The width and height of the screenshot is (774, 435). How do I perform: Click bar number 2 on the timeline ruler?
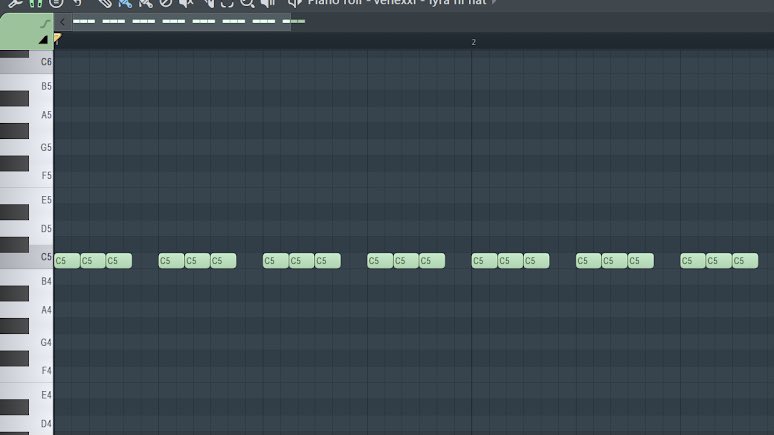[473, 42]
